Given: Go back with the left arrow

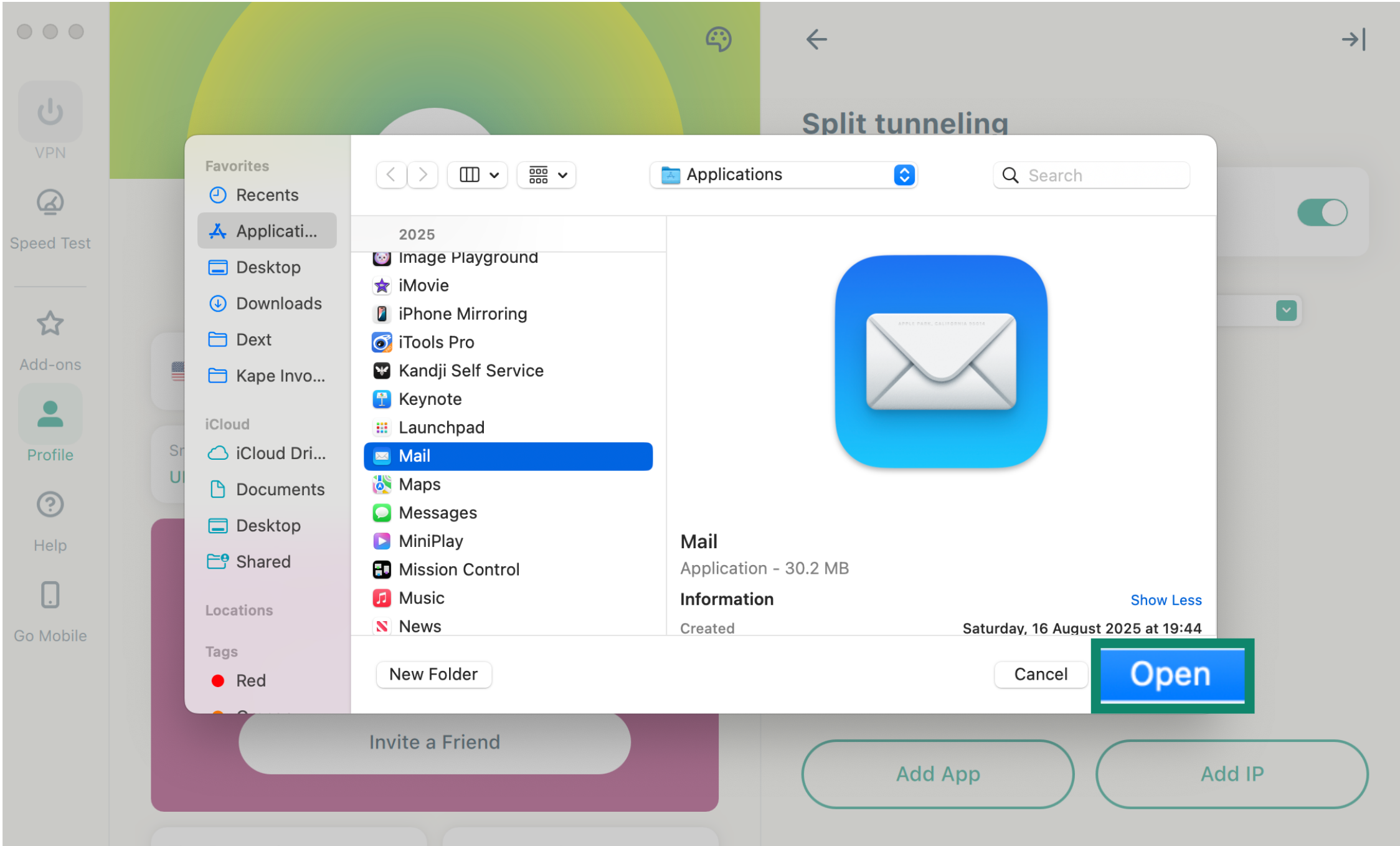Looking at the screenshot, I should click(x=816, y=39).
